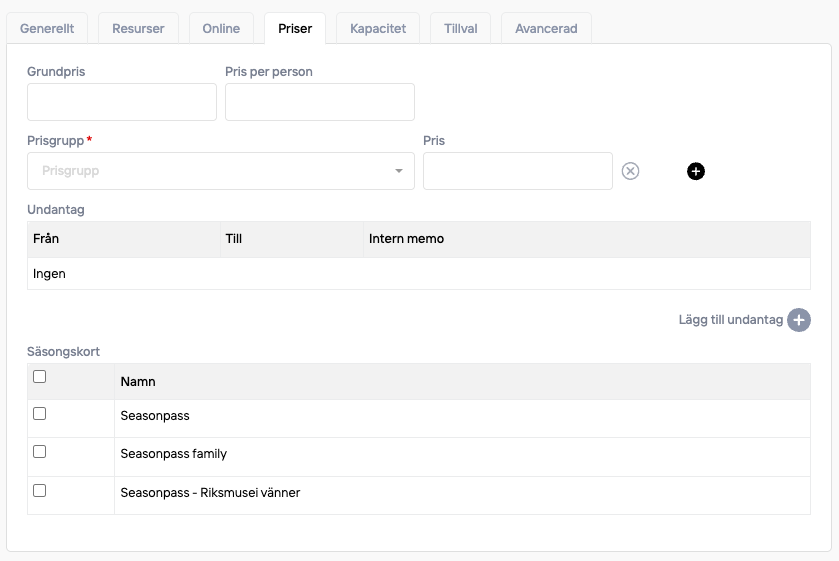Click the Pris input next to Prisgrupp
This screenshot has width=839, height=561.
(517, 171)
